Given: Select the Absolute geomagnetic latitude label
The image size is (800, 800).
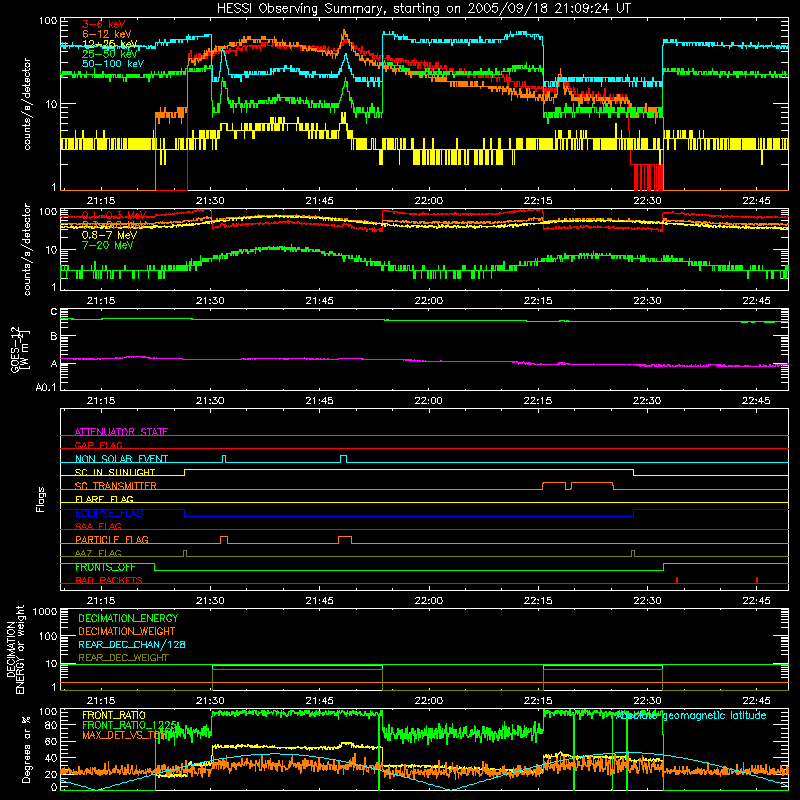Looking at the screenshot, I should pos(691,716).
